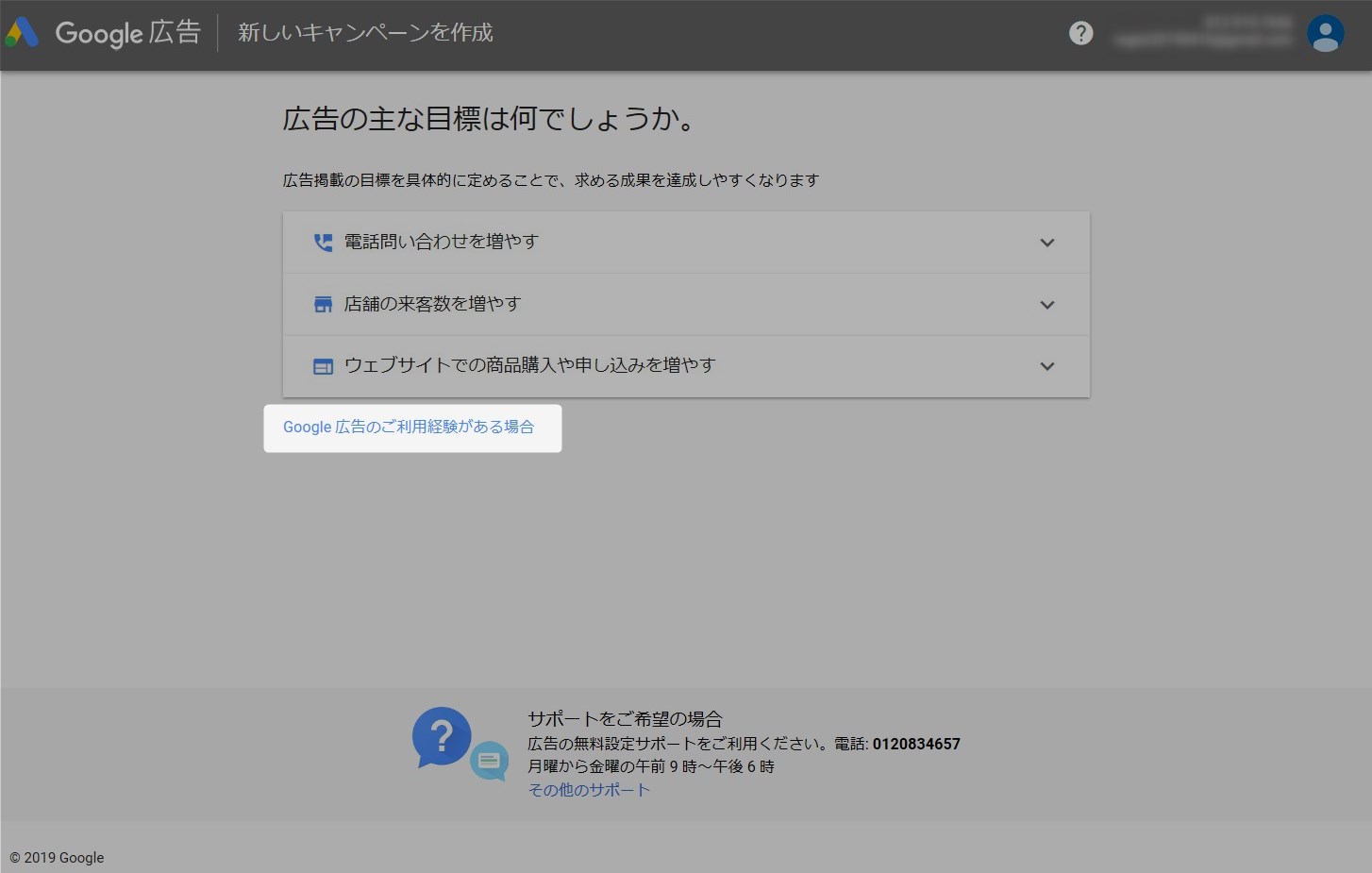The image size is (1372, 873).
Task: Click support phone number 0120834657
Action: (x=916, y=744)
